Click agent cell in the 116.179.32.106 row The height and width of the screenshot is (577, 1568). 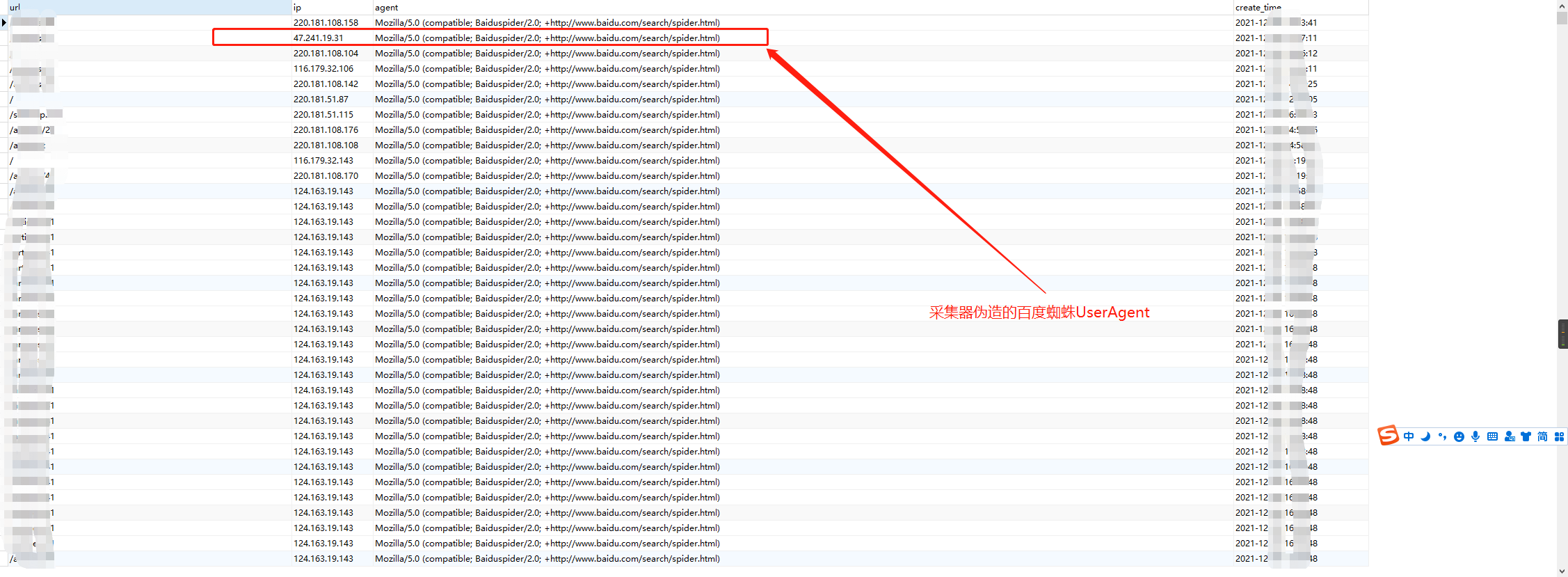click(803, 68)
